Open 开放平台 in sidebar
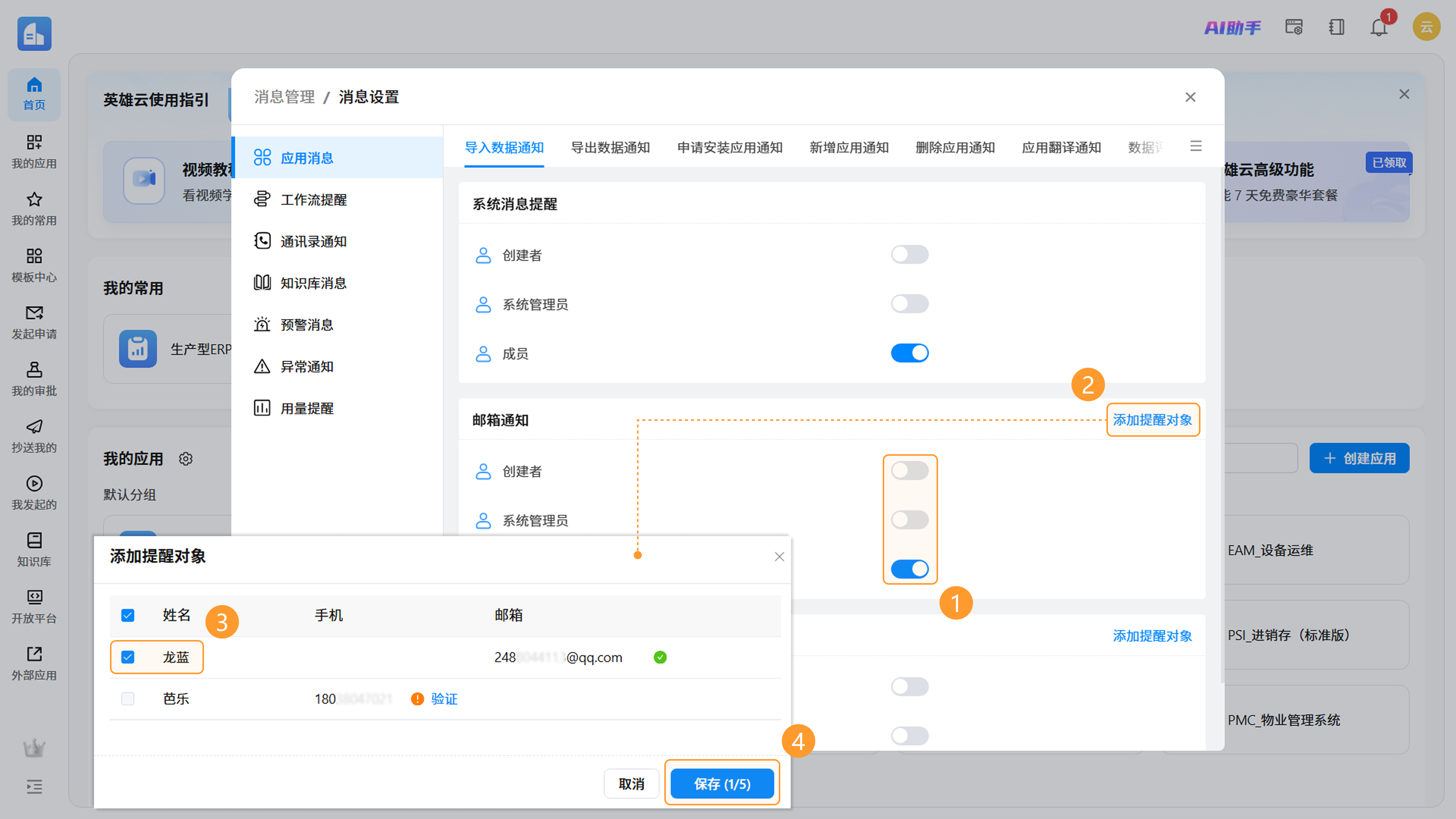Image resolution: width=1456 pixels, height=819 pixels. [34, 607]
